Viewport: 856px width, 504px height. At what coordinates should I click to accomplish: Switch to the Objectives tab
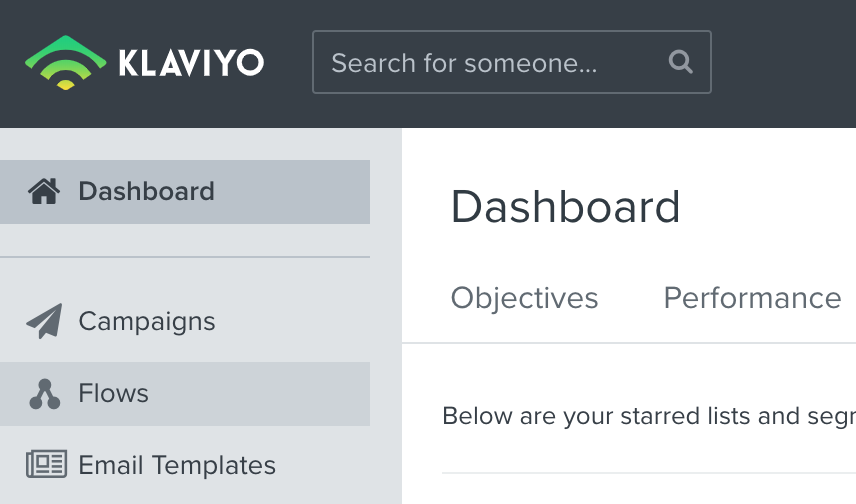pyautogui.click(x=524, y=298)
